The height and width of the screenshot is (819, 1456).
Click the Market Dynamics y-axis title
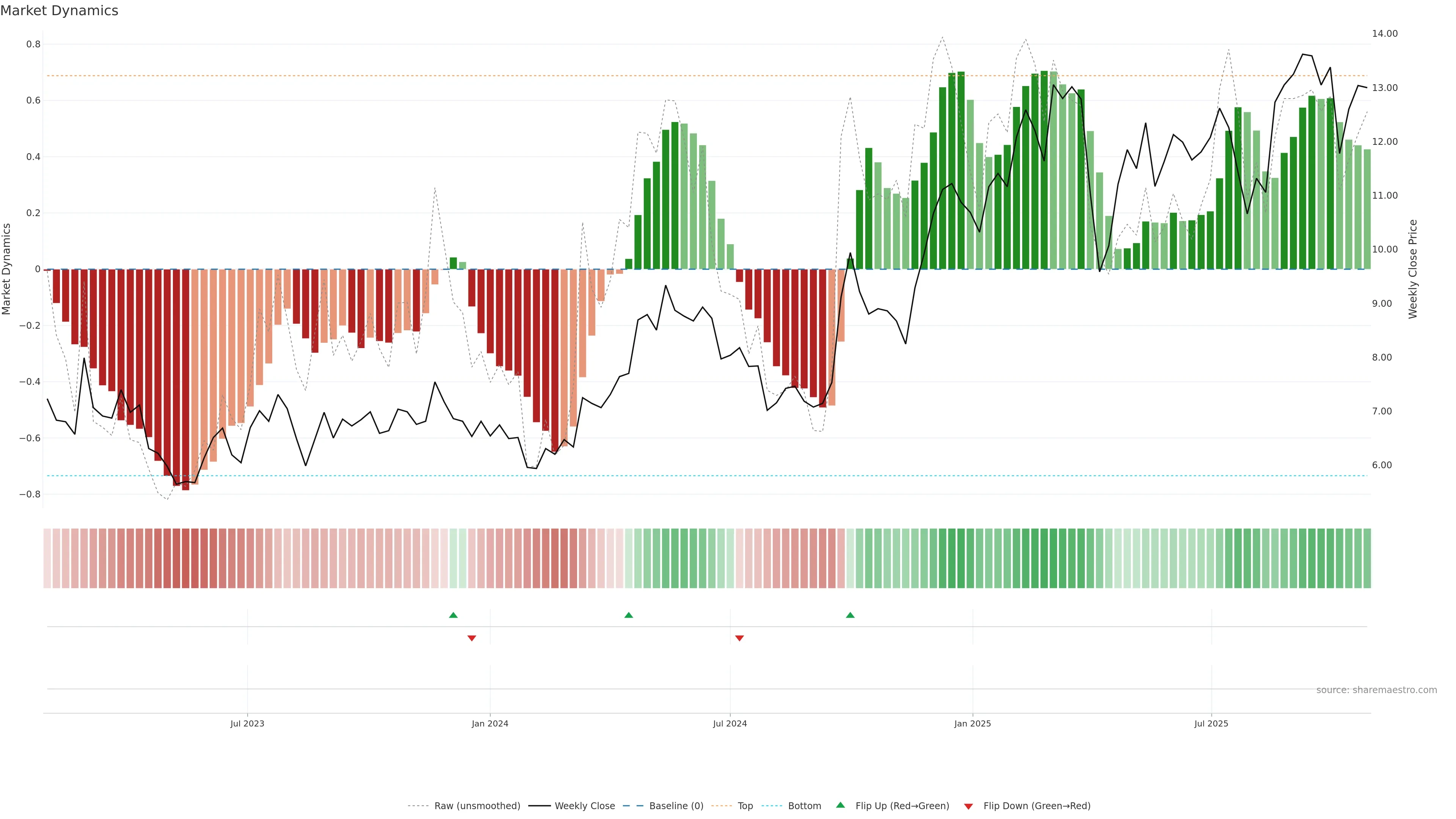7,269
